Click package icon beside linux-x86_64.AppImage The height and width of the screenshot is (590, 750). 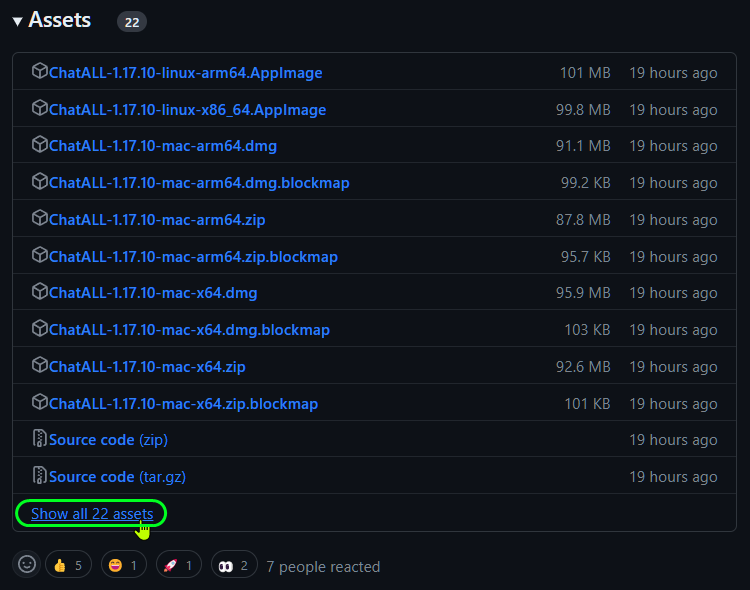40,108
